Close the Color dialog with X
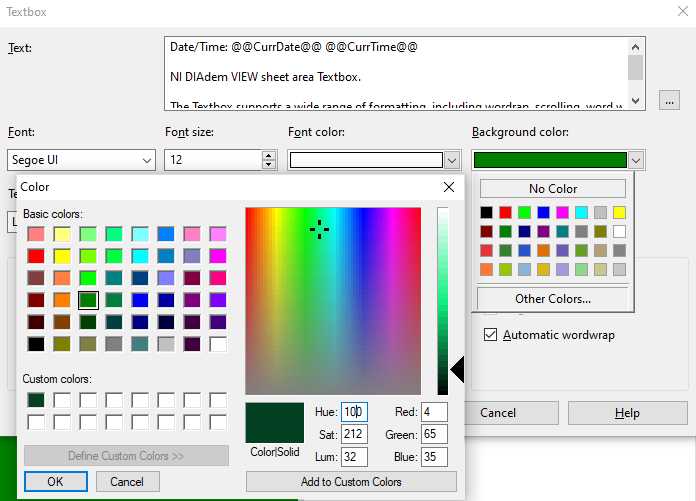 point(449,187)
